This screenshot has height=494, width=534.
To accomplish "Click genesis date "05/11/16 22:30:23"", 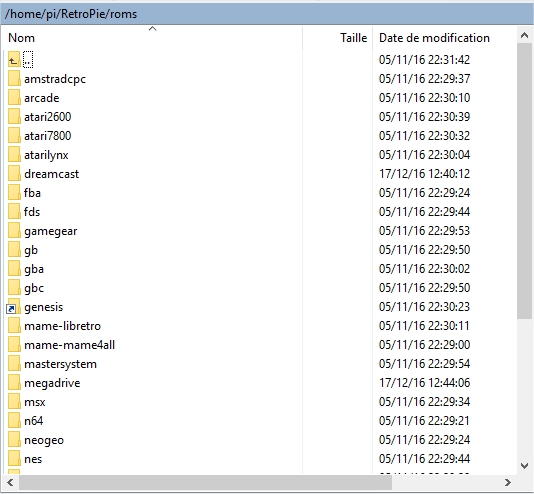I will coord(424,307).
